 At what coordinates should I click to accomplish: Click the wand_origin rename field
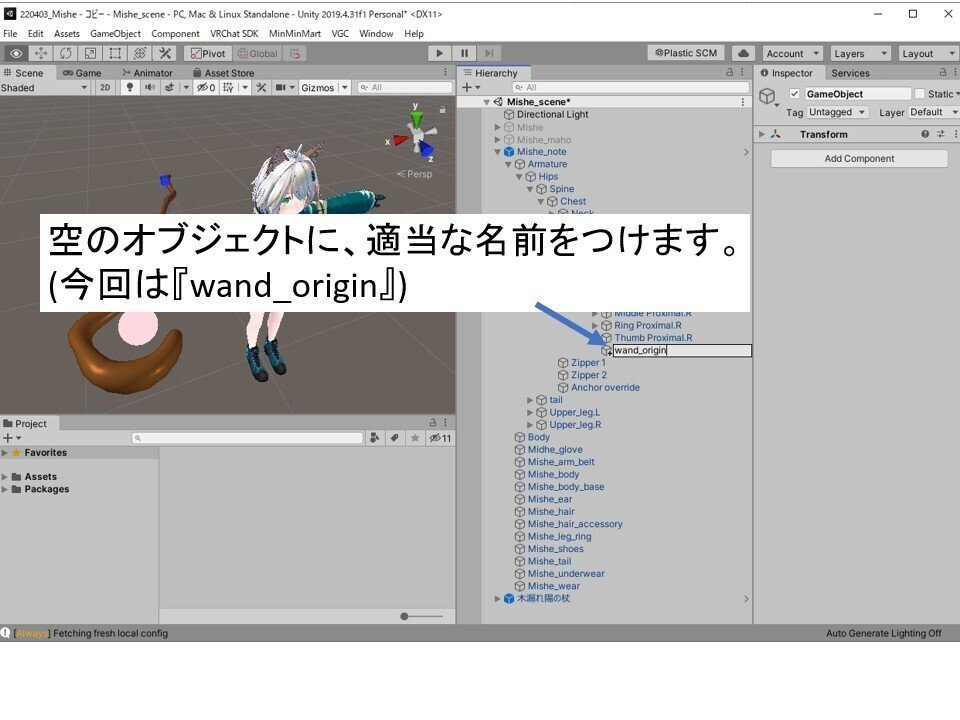pyautogui.click(x=682, y=350)
